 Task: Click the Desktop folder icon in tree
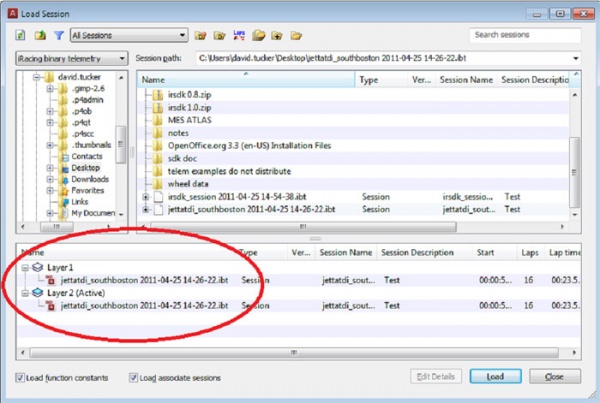tap(63, 169)
